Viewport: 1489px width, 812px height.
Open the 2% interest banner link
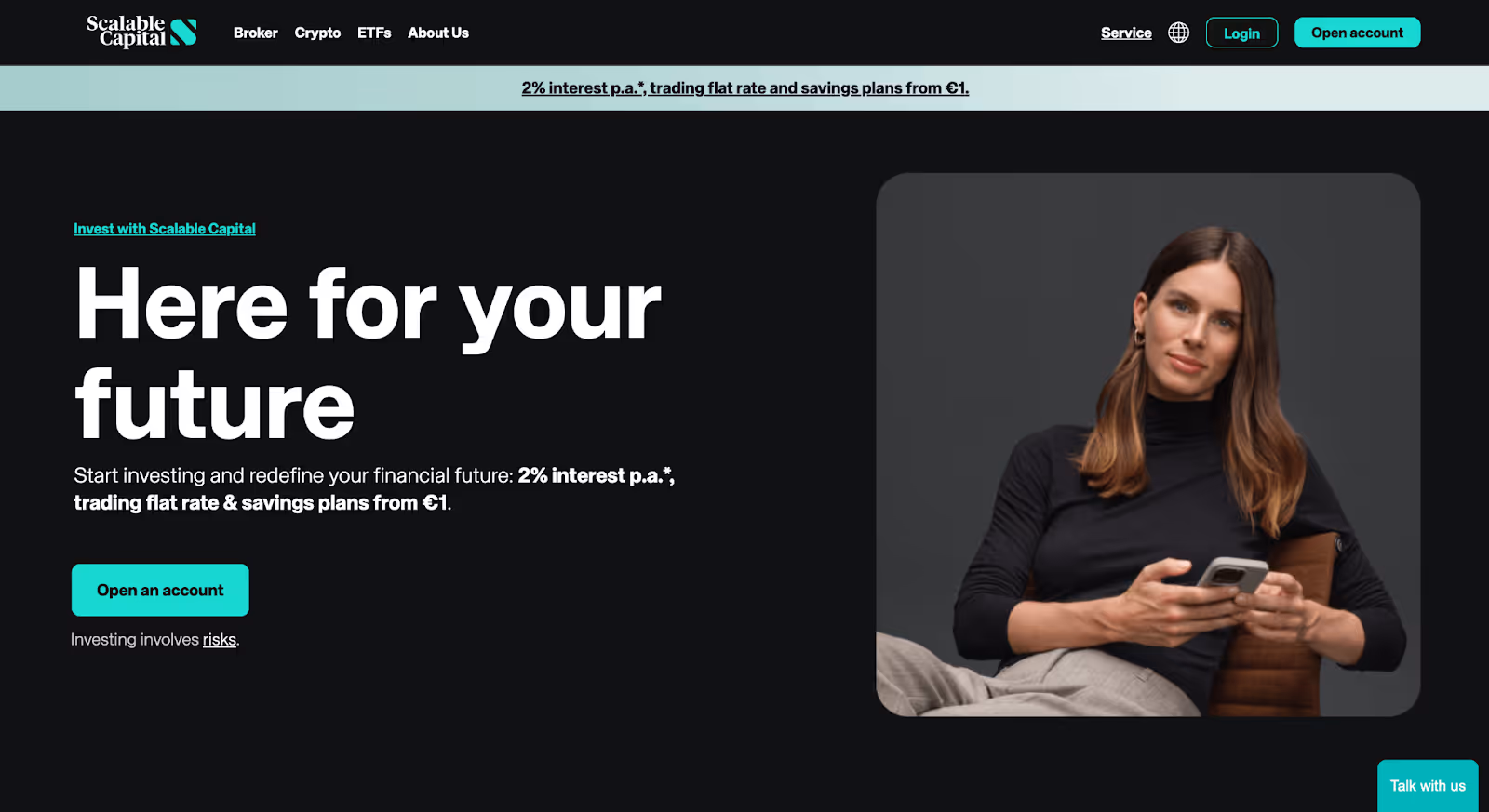click(744, 88)
